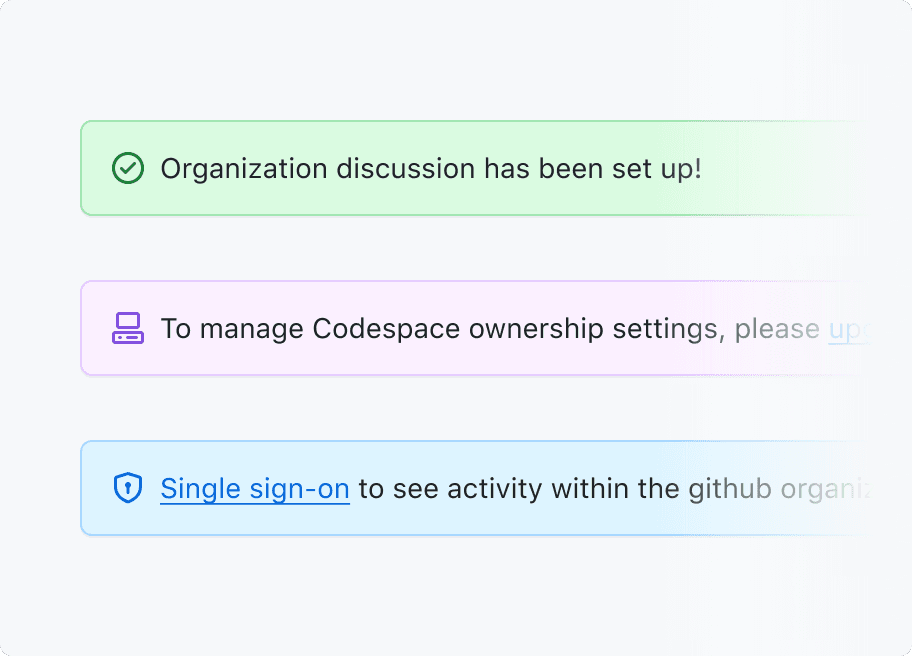Click the faded upgrade link in purple banner
The image size is (912, 656).
point(846,329)
